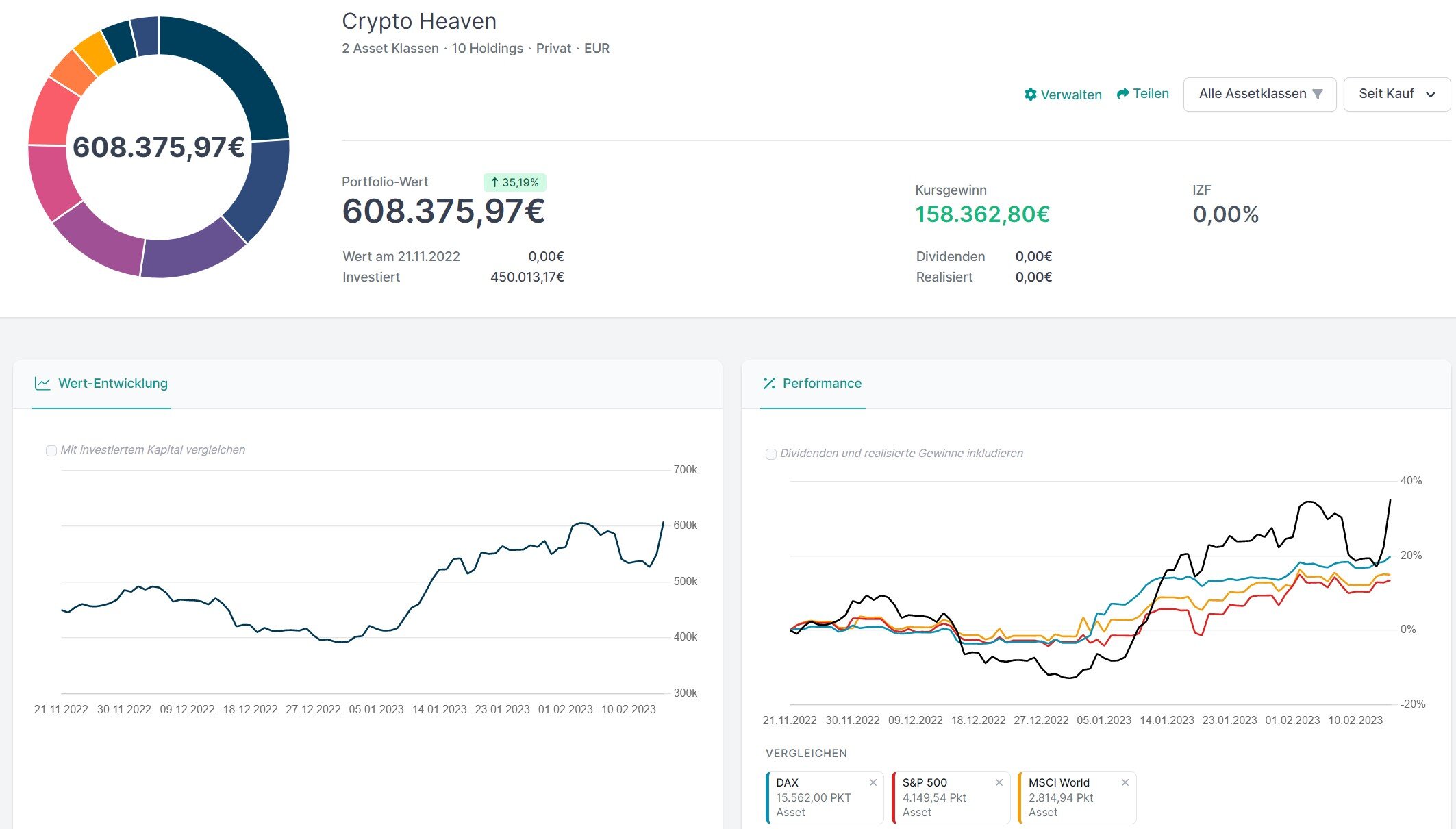Toggle Dividenden und realisierte Gewinne inkludieren
The image size is (1456, 829).
(771, 454)
